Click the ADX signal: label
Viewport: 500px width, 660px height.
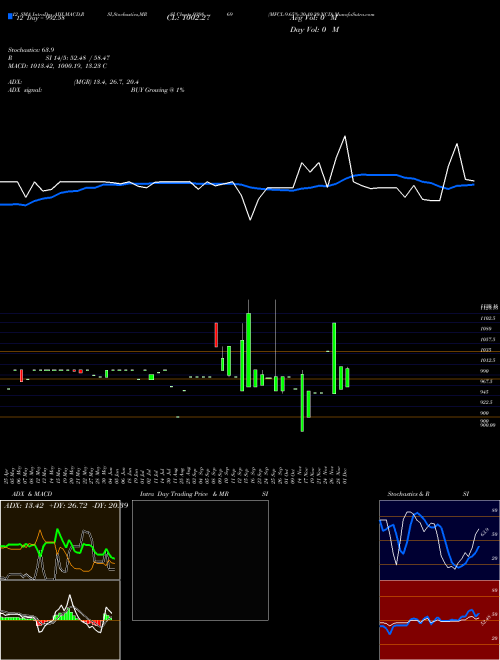click(25, 90)
